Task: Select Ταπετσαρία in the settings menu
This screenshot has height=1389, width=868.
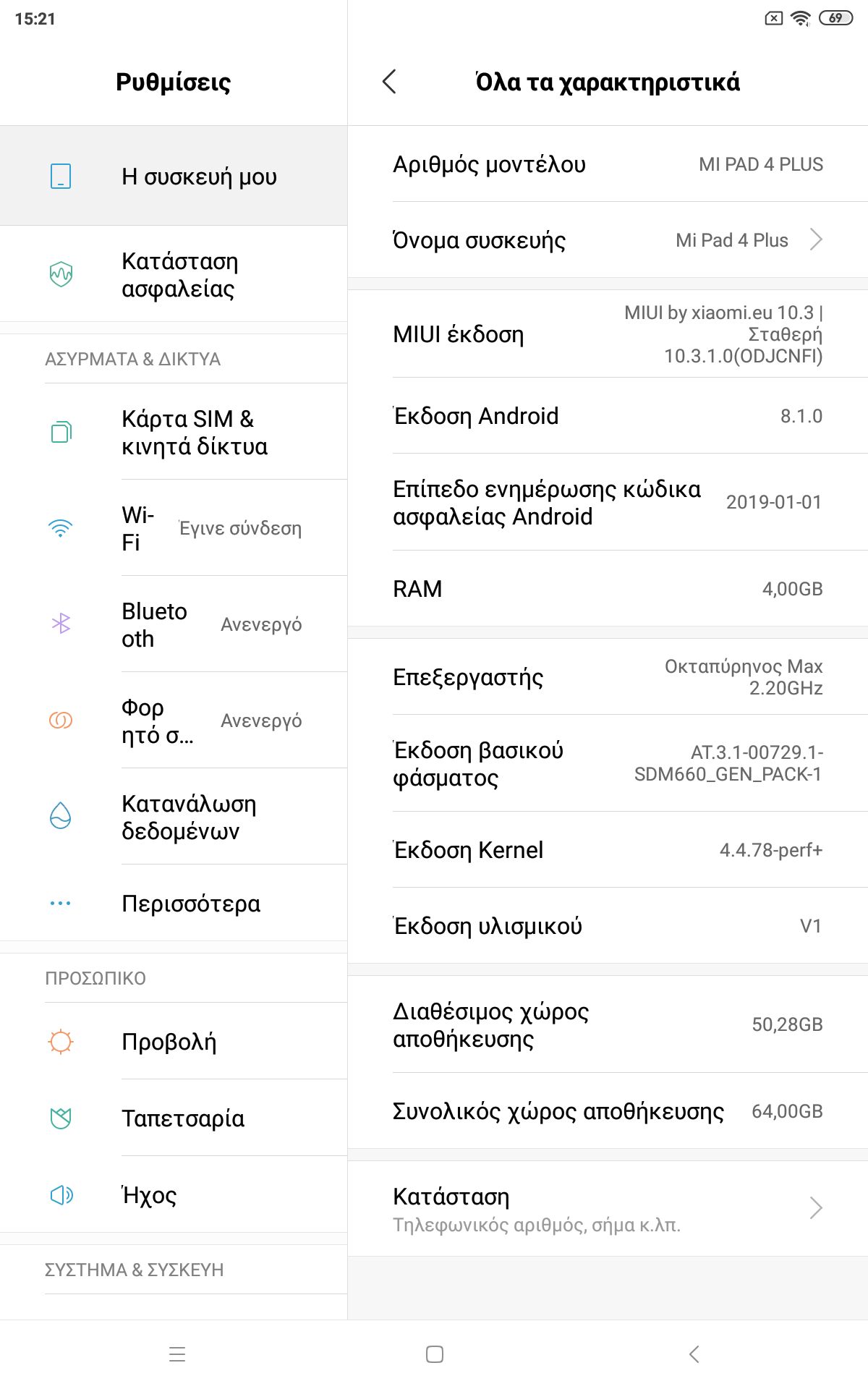Action: (x=183, y=1118)
